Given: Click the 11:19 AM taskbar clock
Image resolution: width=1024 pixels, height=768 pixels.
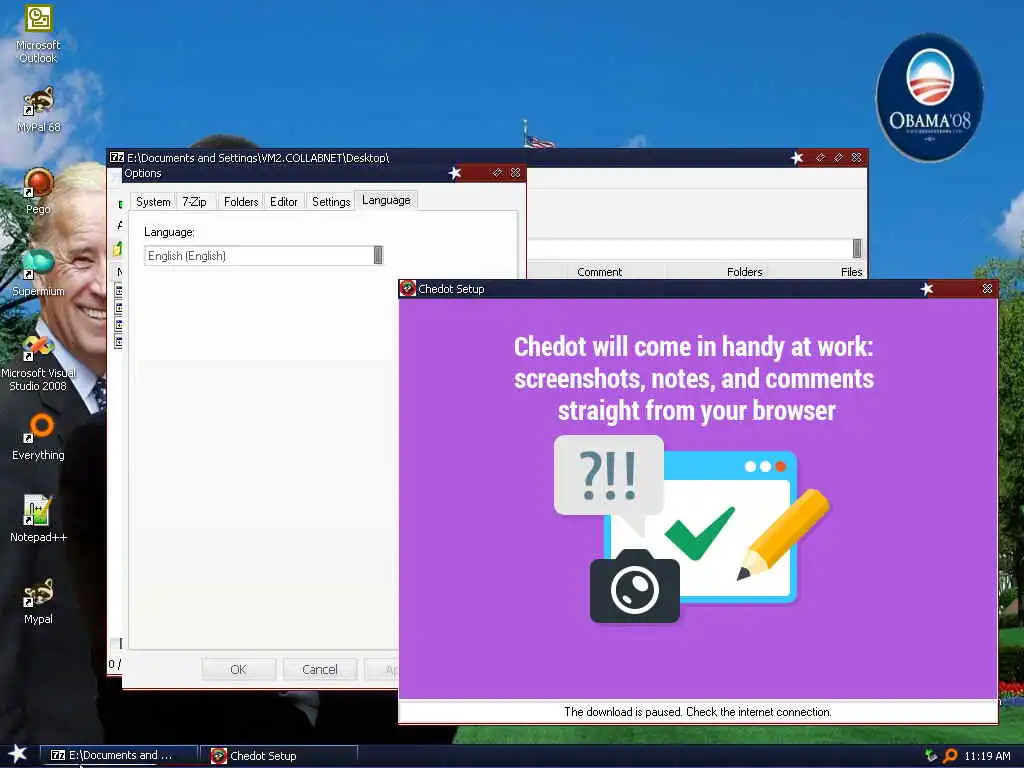Looking at the screenshot, I should tap(987, 756).
